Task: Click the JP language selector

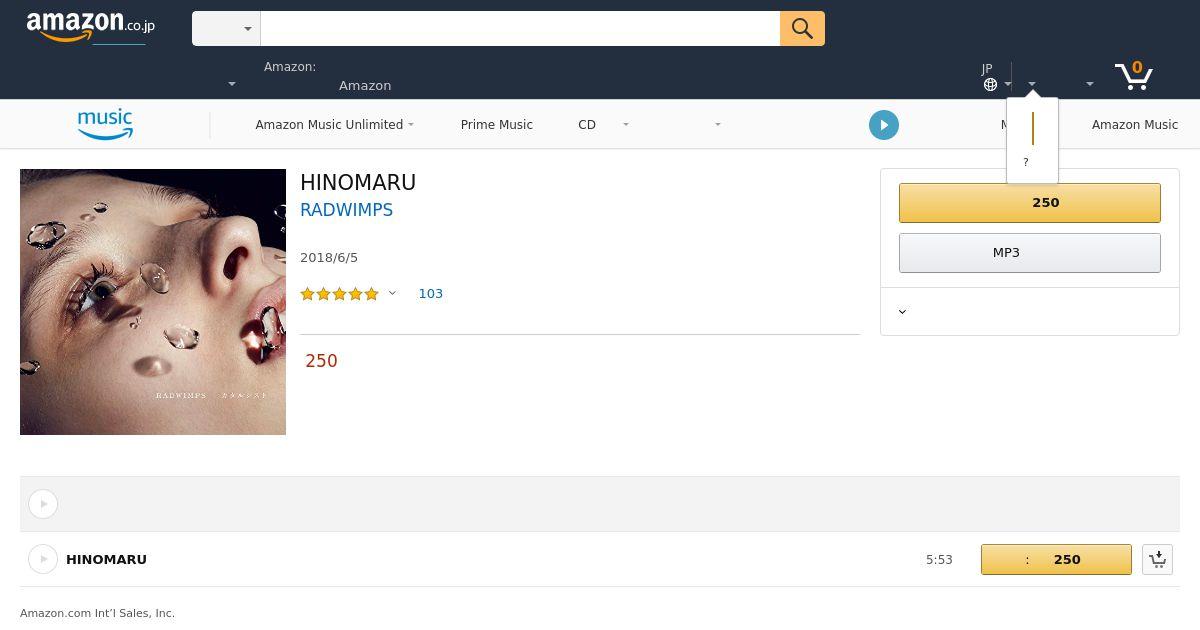Action: click(x=987, y=69)
